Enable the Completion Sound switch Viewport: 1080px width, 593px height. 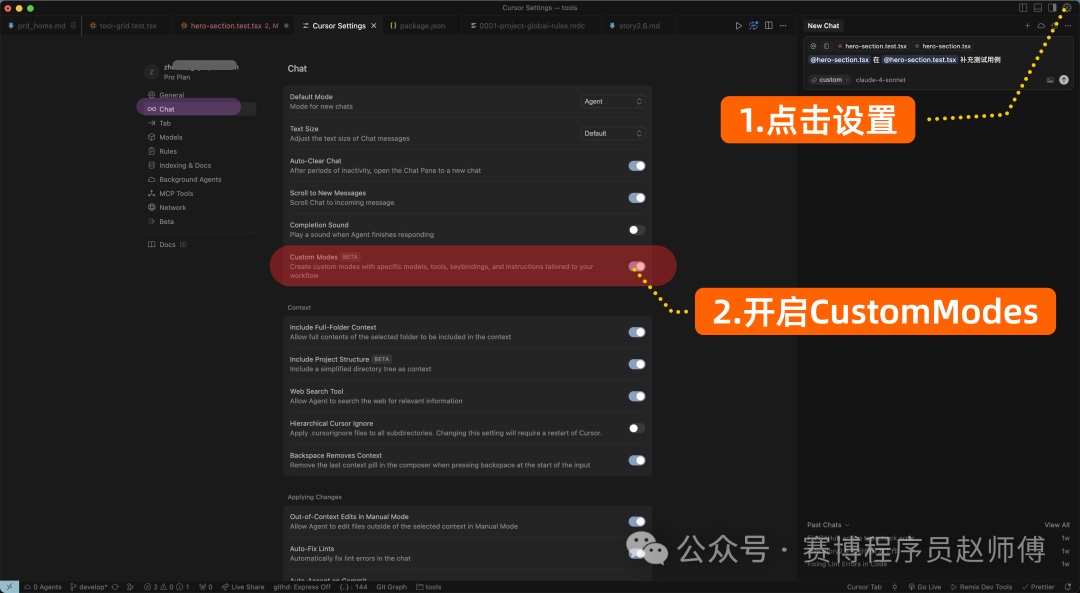pos(636,230)
